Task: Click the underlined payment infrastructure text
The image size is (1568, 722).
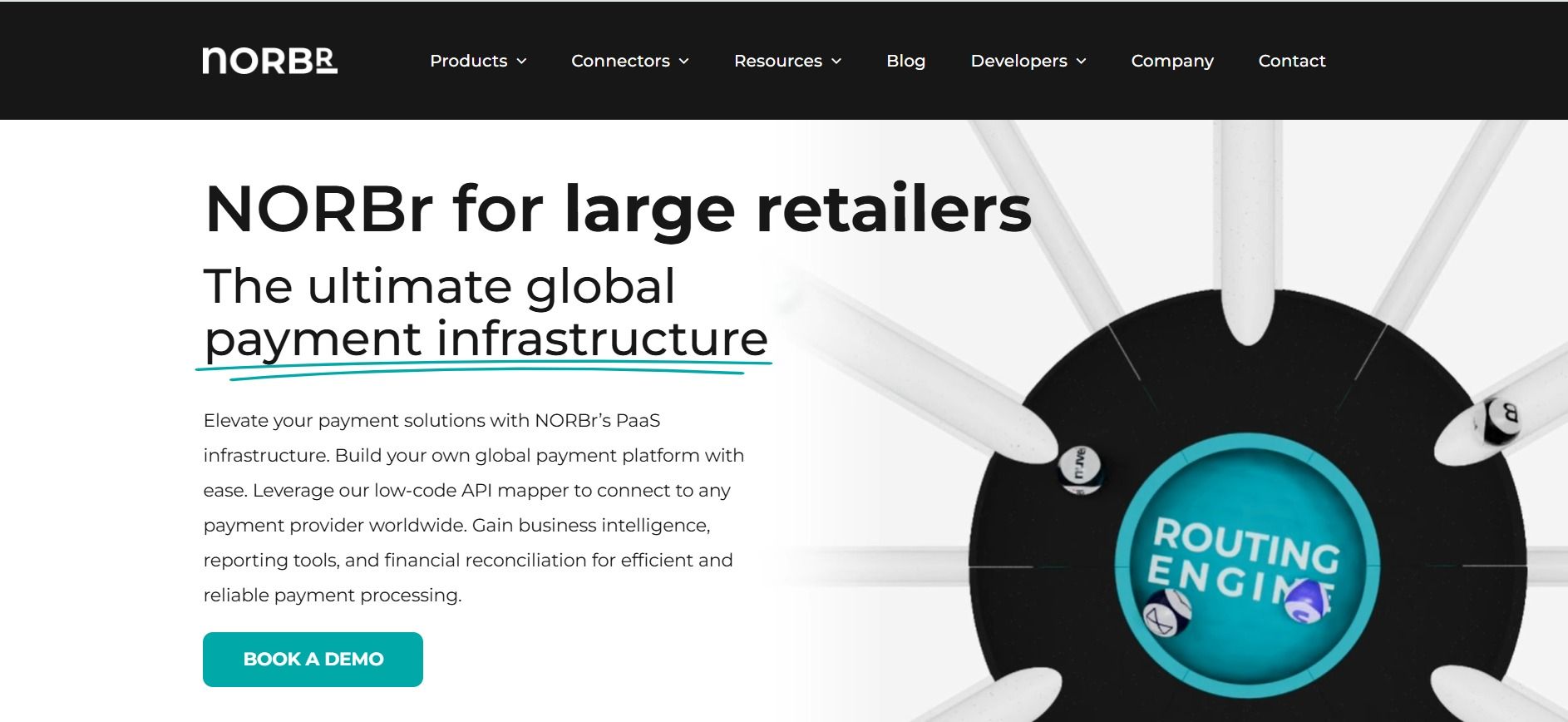Action: [486, 339]
